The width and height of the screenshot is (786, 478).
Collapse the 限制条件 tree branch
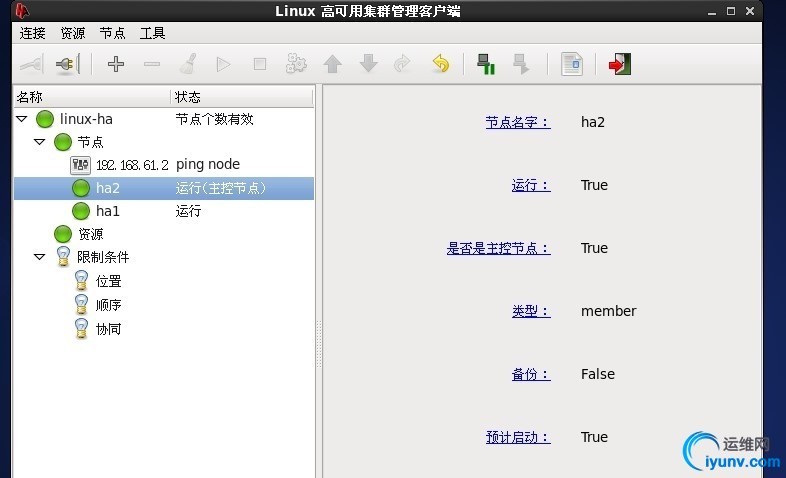pyautogui.click(x=40, y=257)
